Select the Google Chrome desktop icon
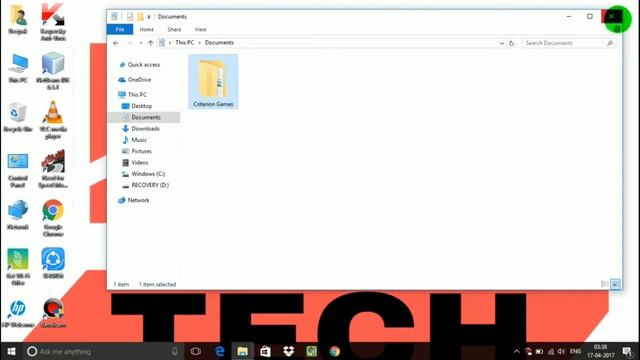This screenshot has height=360, width=640. pos(53,218)
